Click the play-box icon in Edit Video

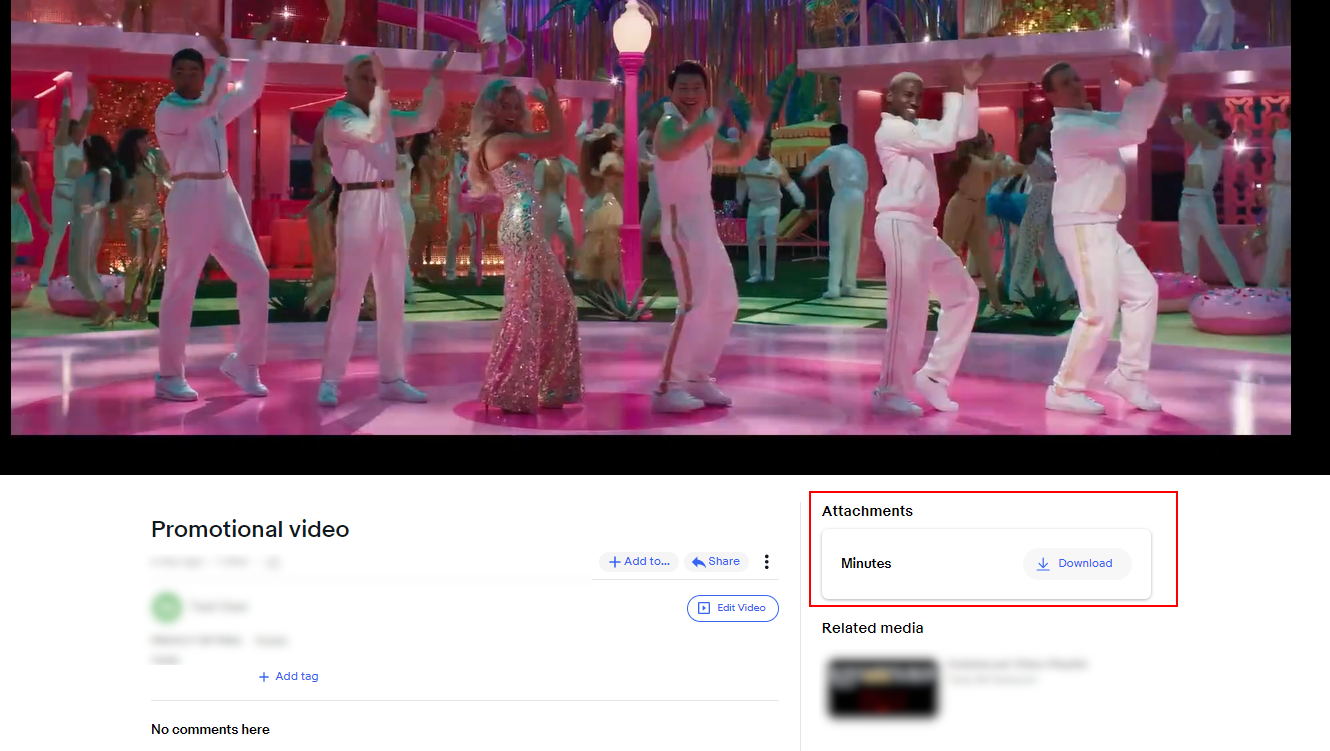[x=704, y=608]
